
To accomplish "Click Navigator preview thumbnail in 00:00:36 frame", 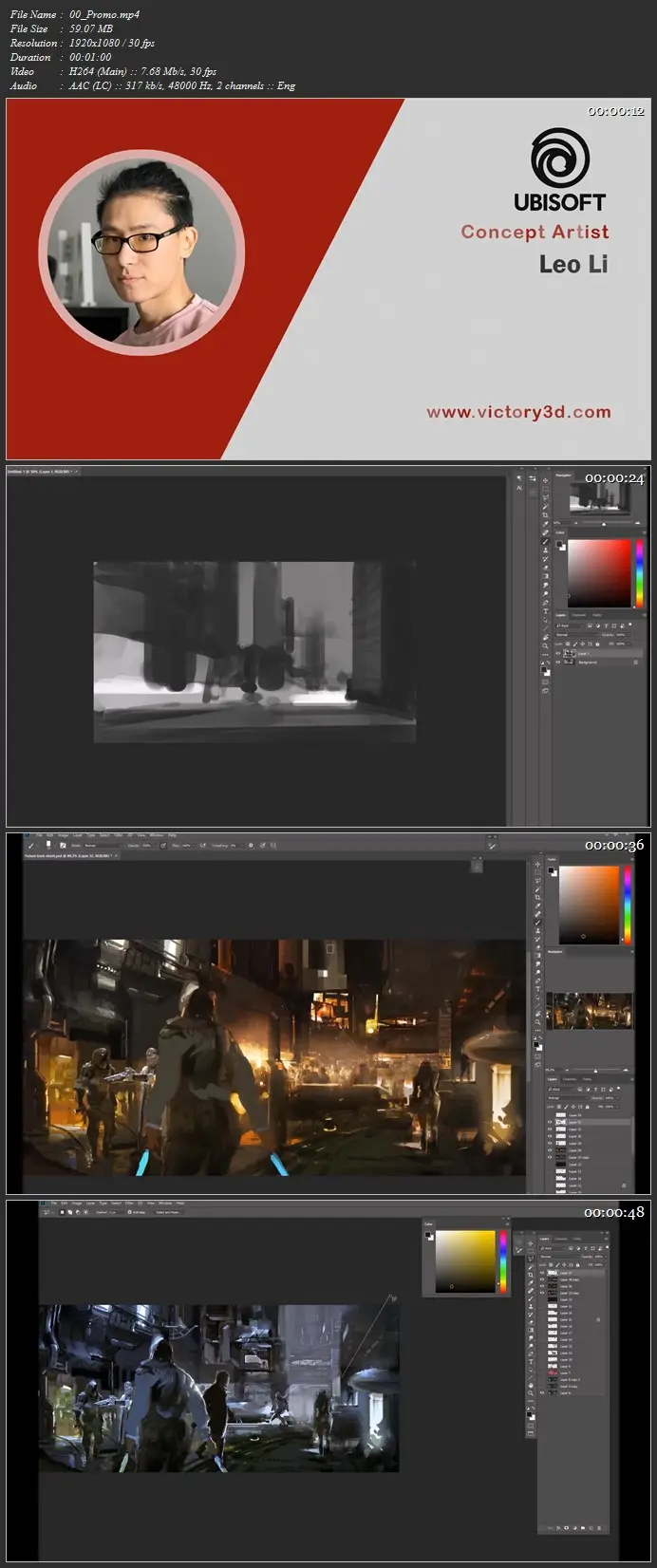I will pyautogui.click(x=590, y=1011).
